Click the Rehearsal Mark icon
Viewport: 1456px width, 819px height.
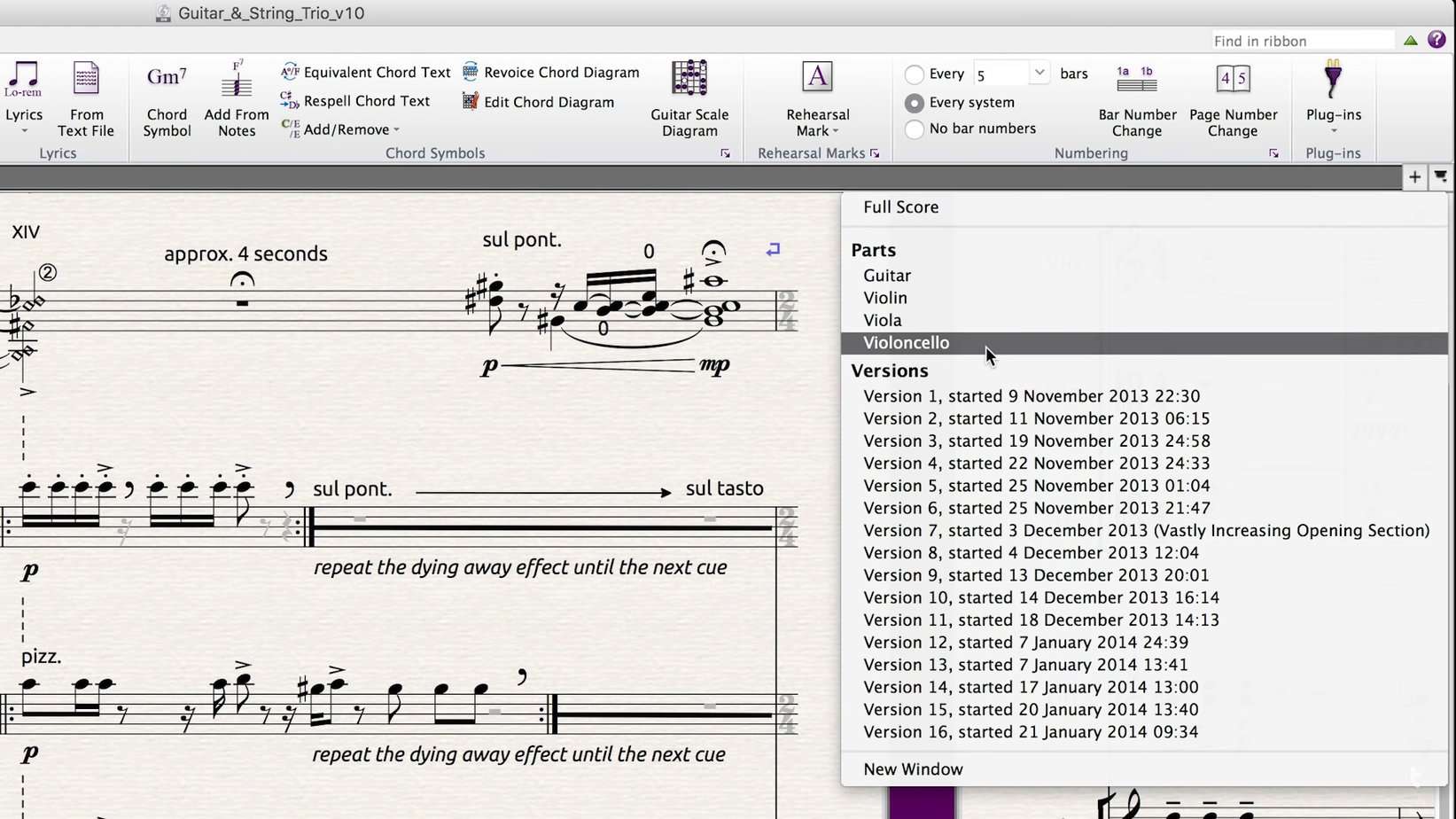(816, 78)
